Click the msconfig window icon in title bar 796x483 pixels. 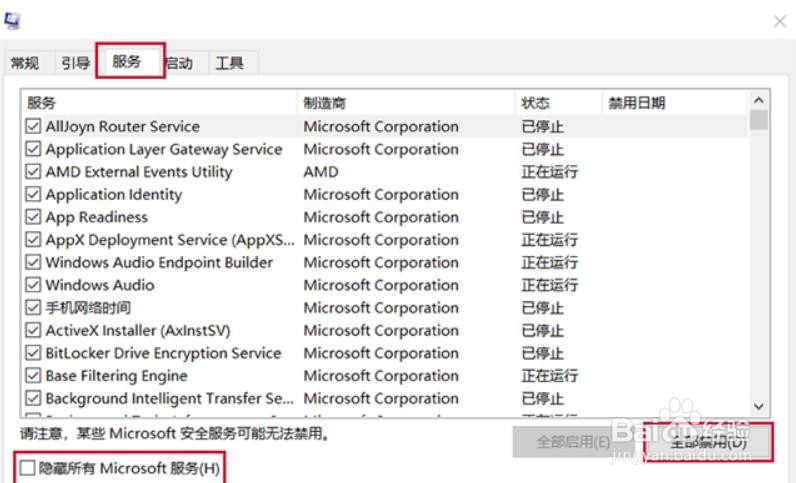13,18
